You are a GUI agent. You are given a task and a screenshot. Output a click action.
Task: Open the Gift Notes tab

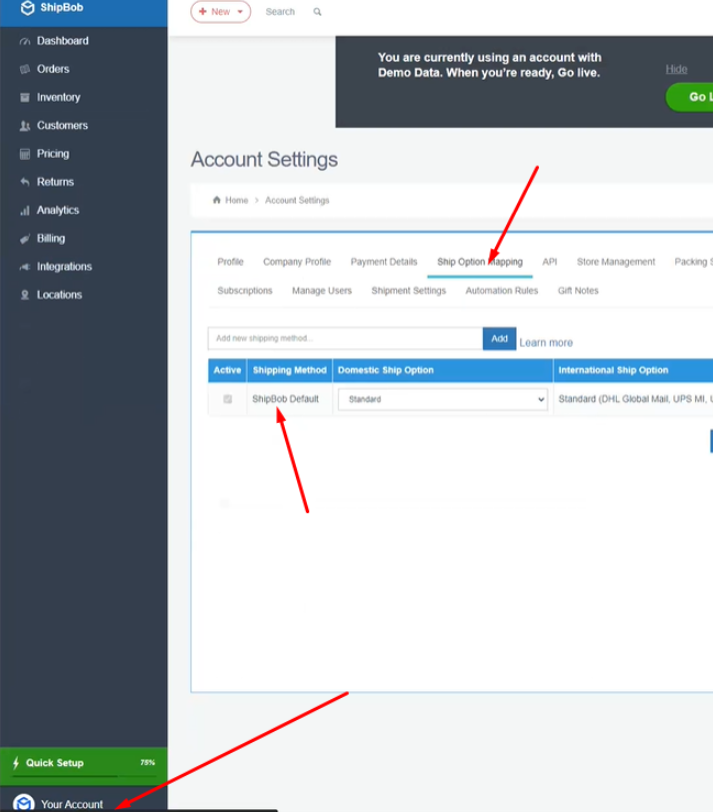coord(578,291)
